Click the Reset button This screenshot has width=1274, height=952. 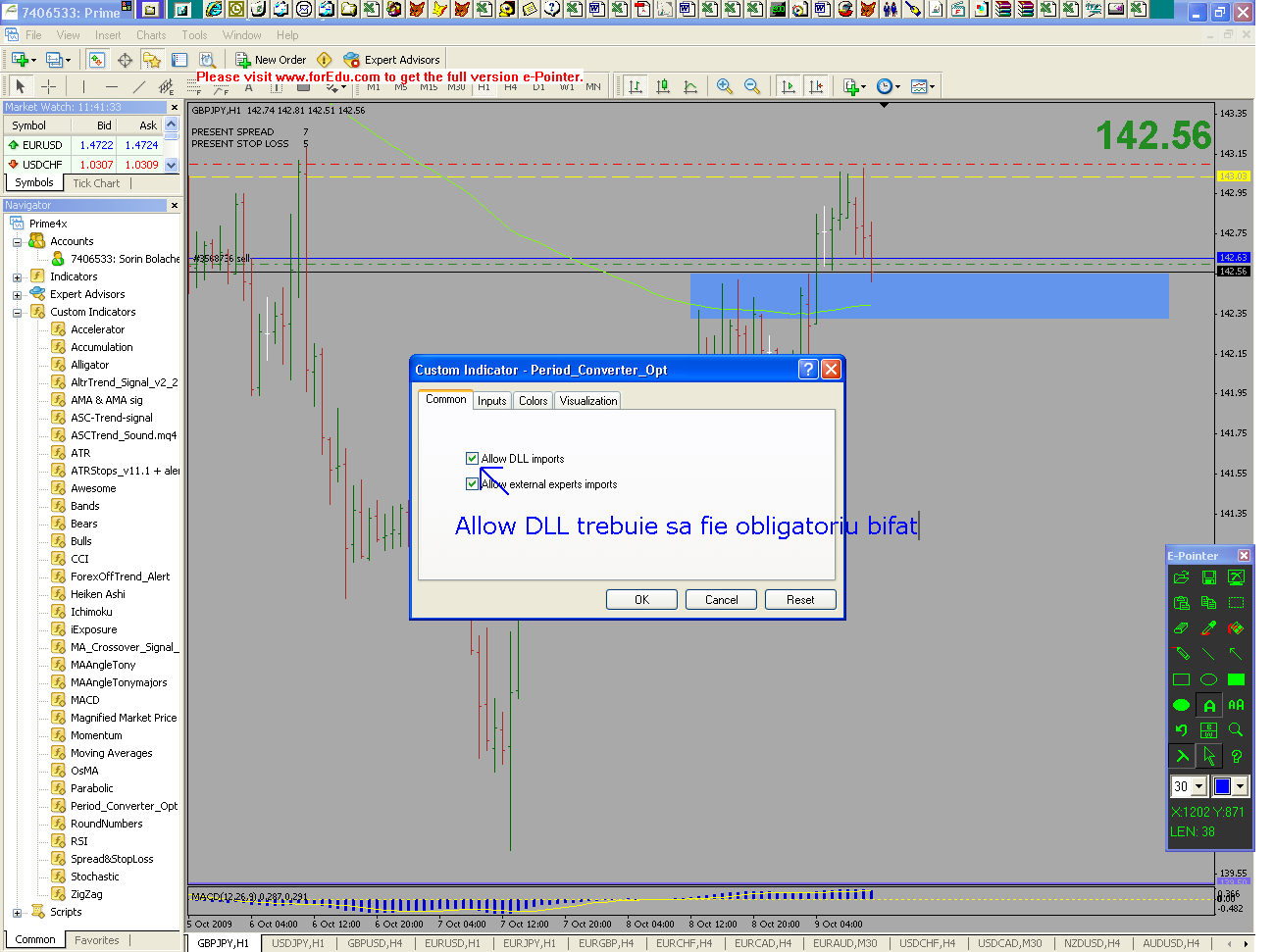(x=799, y=600)
